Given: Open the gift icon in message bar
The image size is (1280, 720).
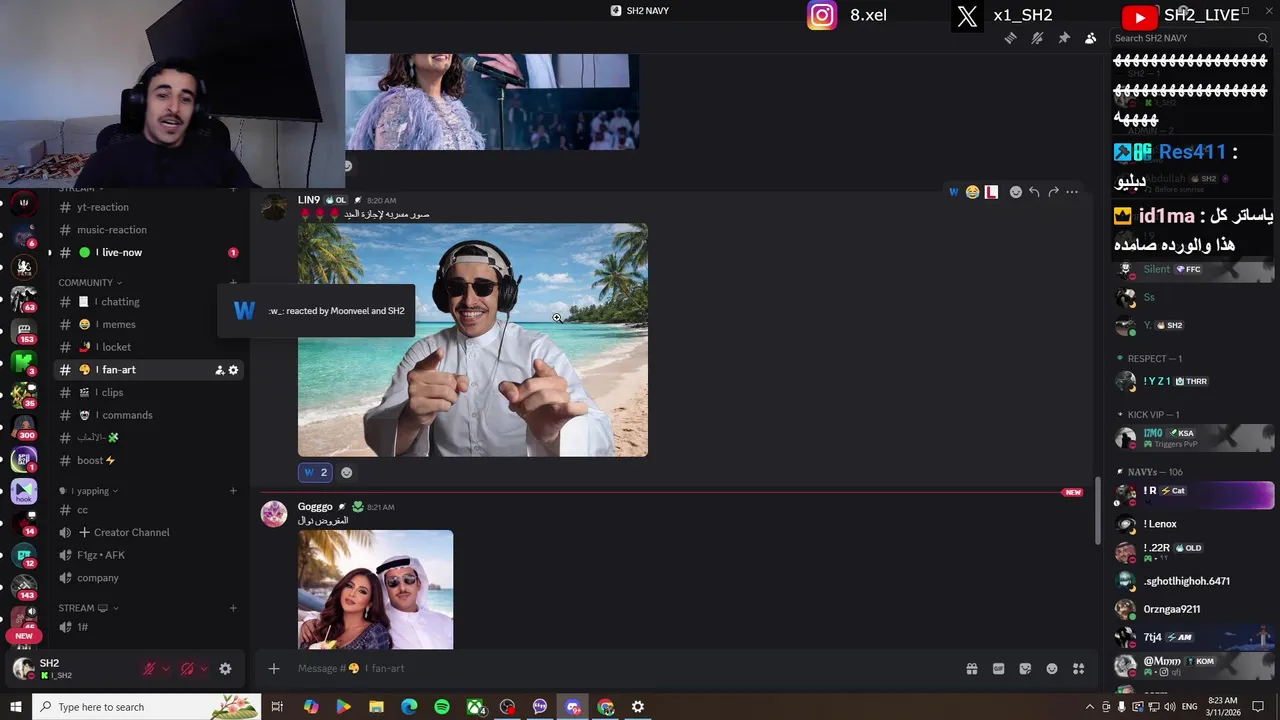Looking at the screenshot, I should [972, 669].
